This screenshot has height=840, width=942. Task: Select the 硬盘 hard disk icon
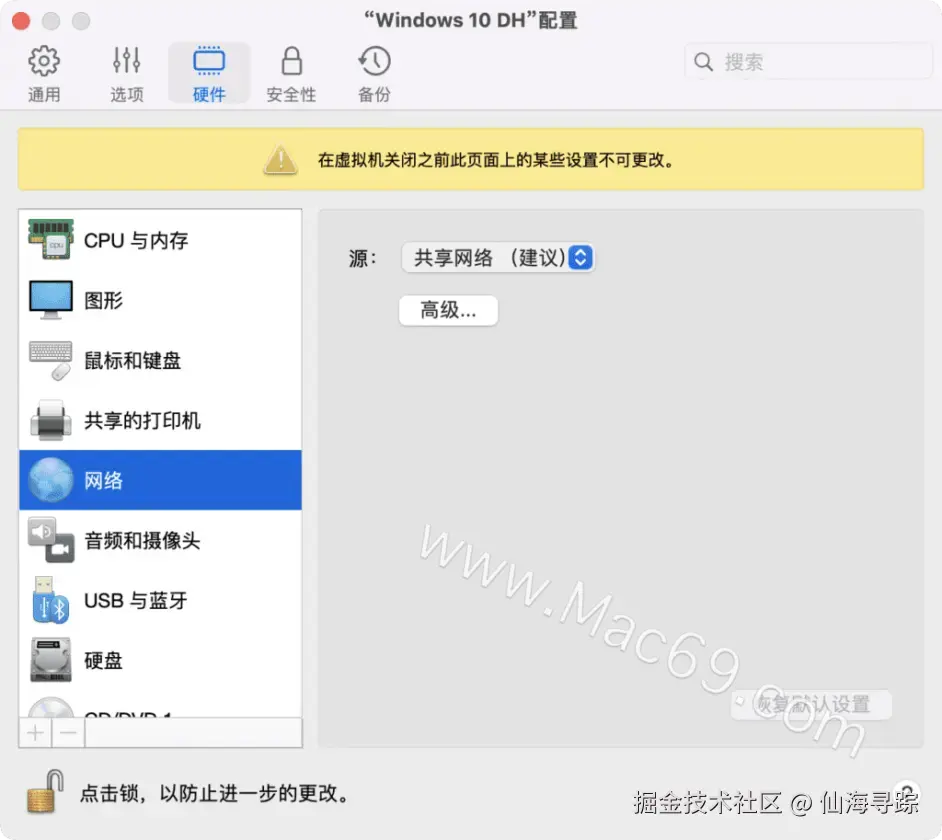tap(51, 660)
